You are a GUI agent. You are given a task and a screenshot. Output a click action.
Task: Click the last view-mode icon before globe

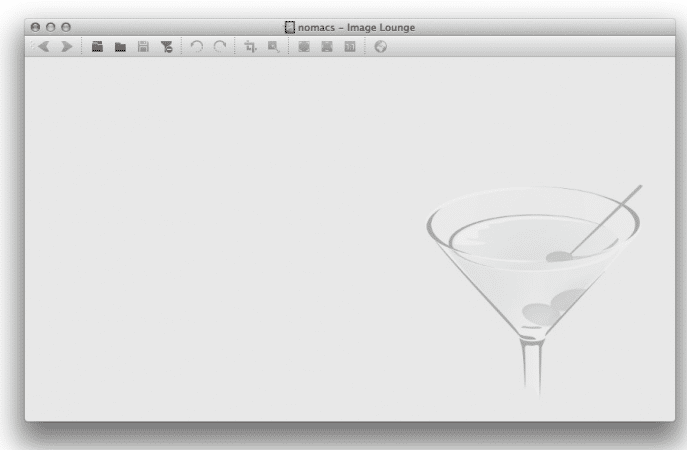348,46
